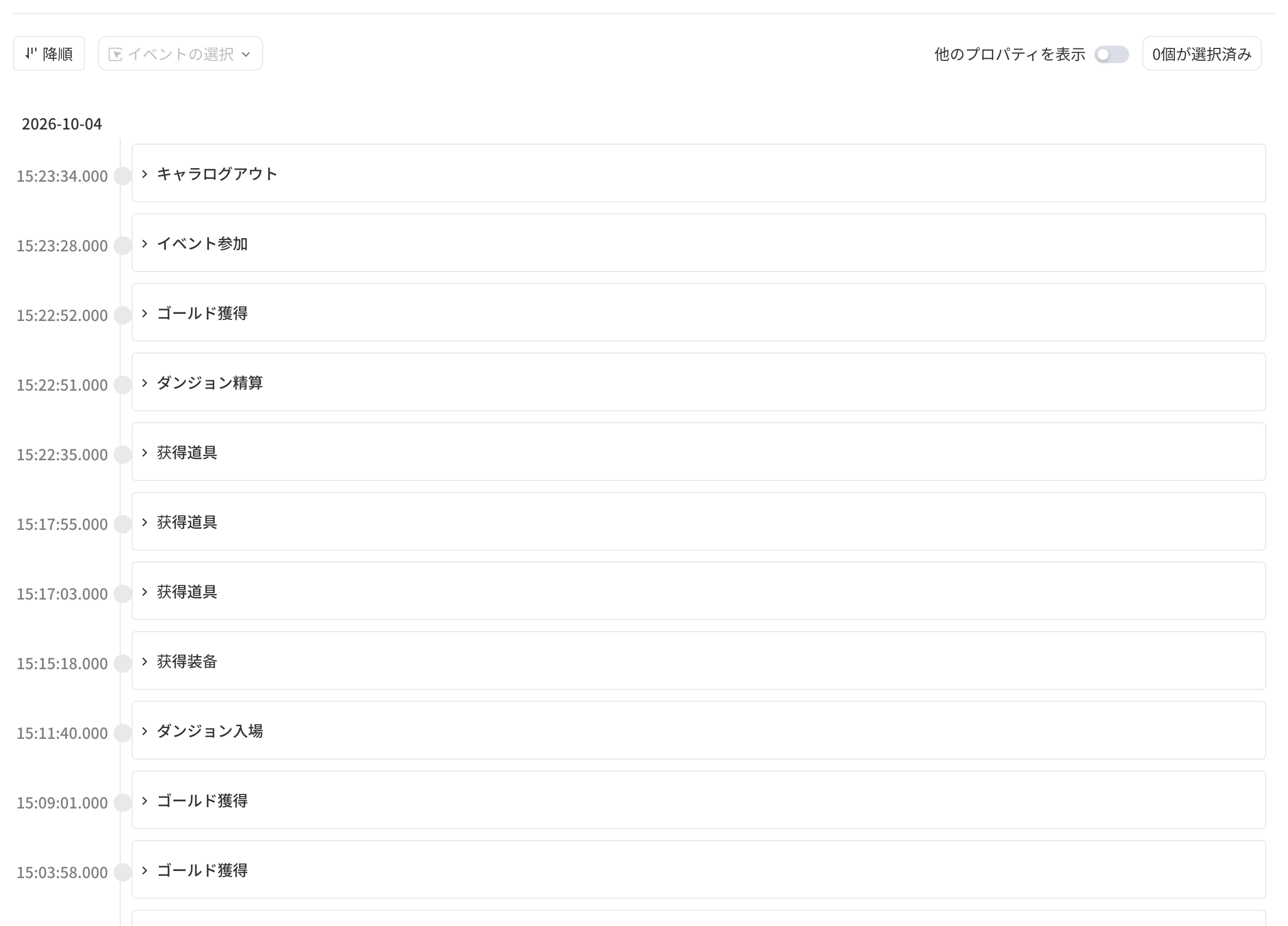This screenshot has height=926, width=1288.
Task: Click the イベント参加 event title
Action: pyautogui.click(x=202, y=243)
